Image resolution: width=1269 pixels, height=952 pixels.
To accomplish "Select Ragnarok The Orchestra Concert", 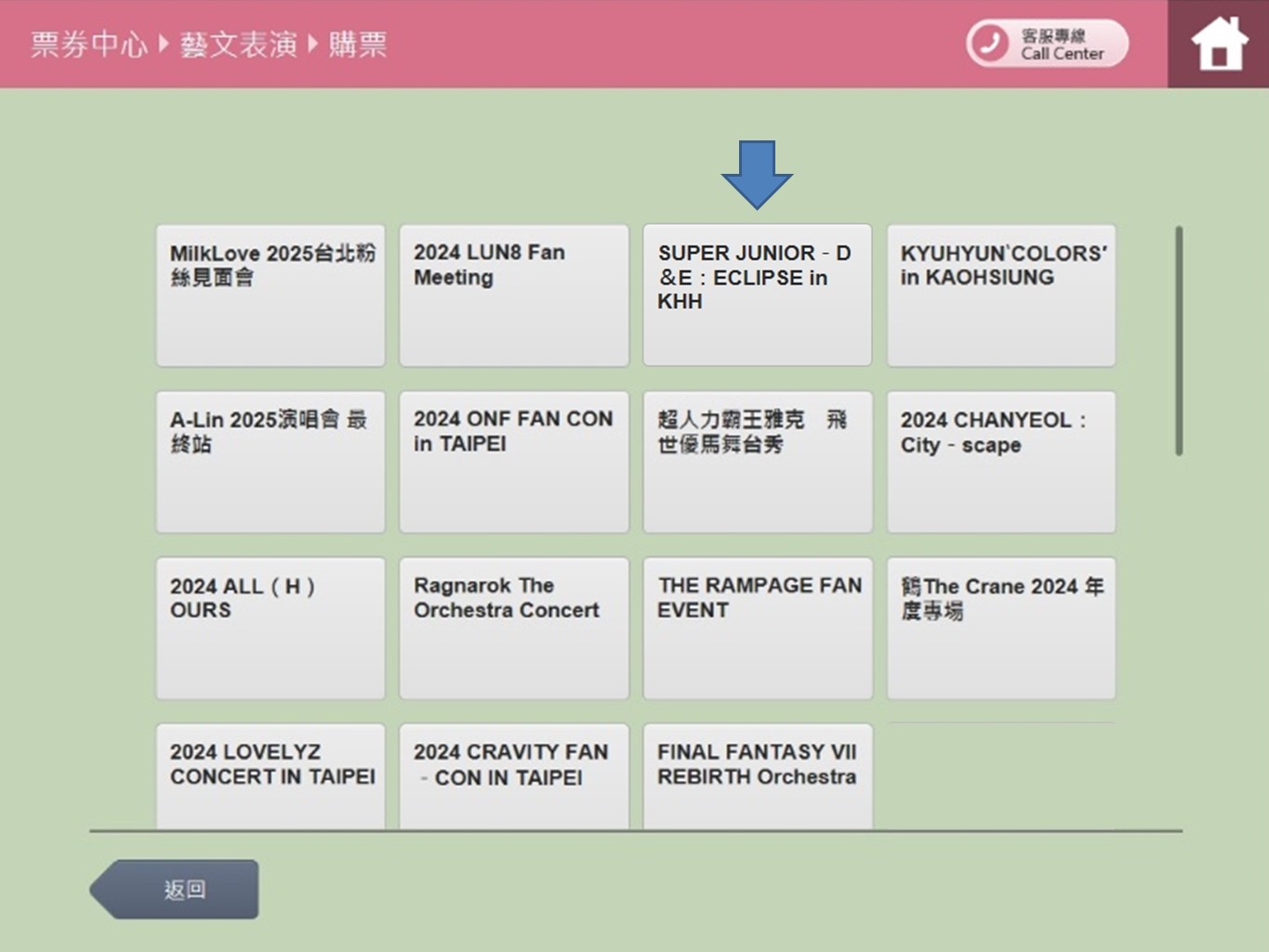I will pyautogui.click(x=514, y=628).
